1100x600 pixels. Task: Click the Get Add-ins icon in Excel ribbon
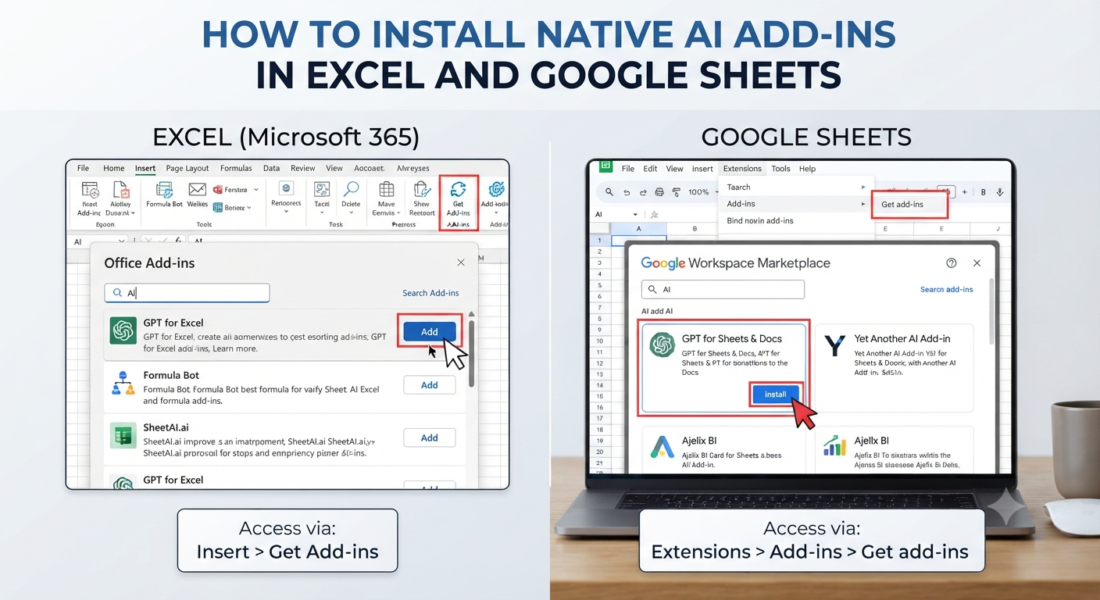[x=458, y=189]
